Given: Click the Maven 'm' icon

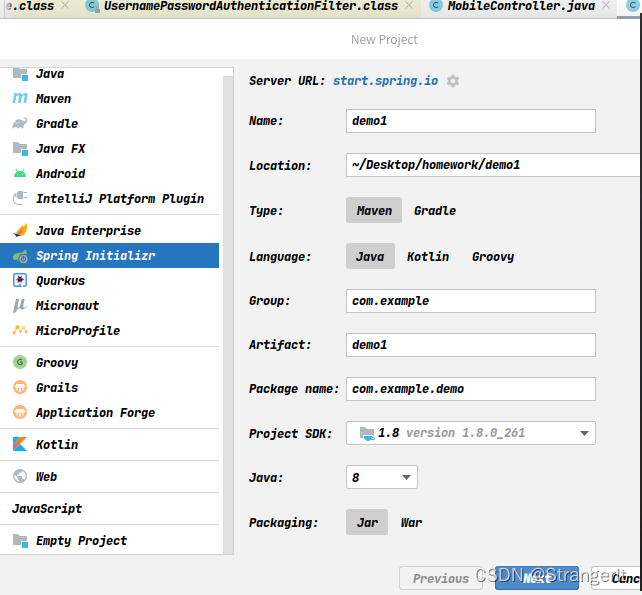Looking at the screenshot, I should [x=20, y=98].
